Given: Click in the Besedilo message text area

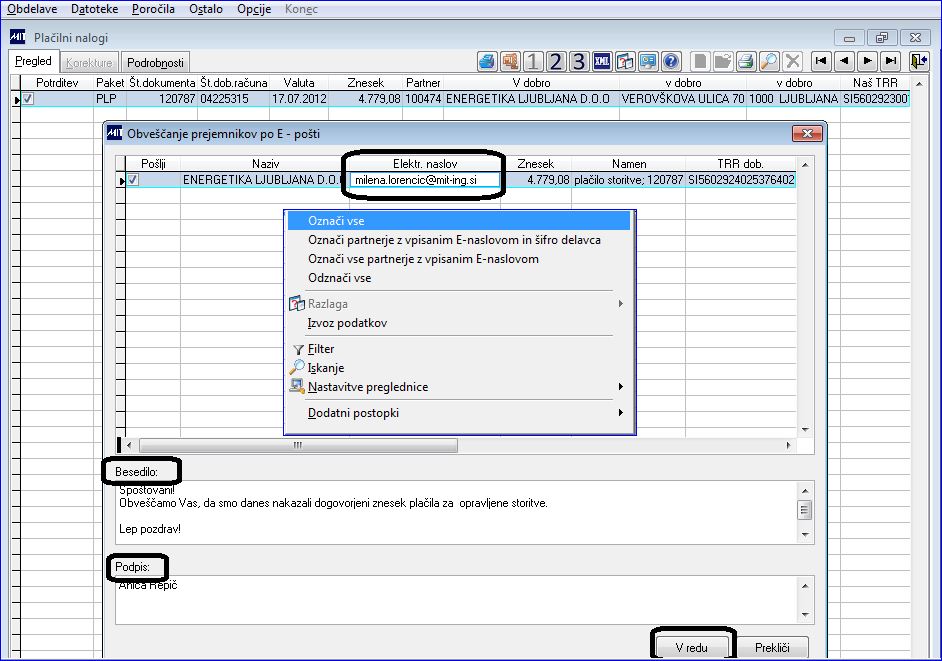Looking at the screenshot, I should 457,513.
